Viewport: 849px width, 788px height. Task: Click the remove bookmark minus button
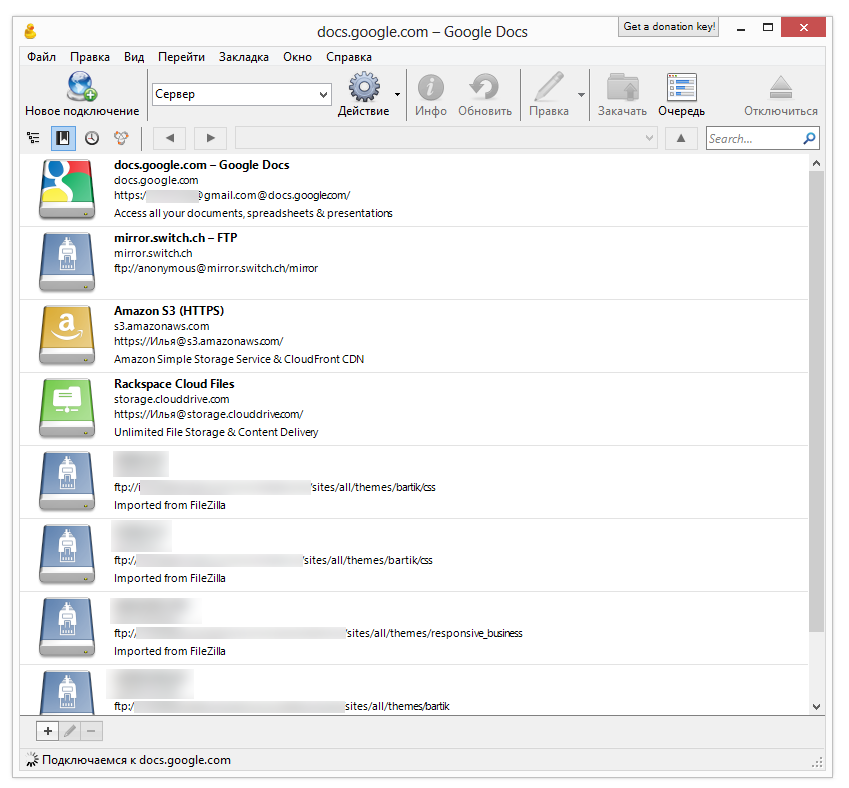(x=91, y=731)
